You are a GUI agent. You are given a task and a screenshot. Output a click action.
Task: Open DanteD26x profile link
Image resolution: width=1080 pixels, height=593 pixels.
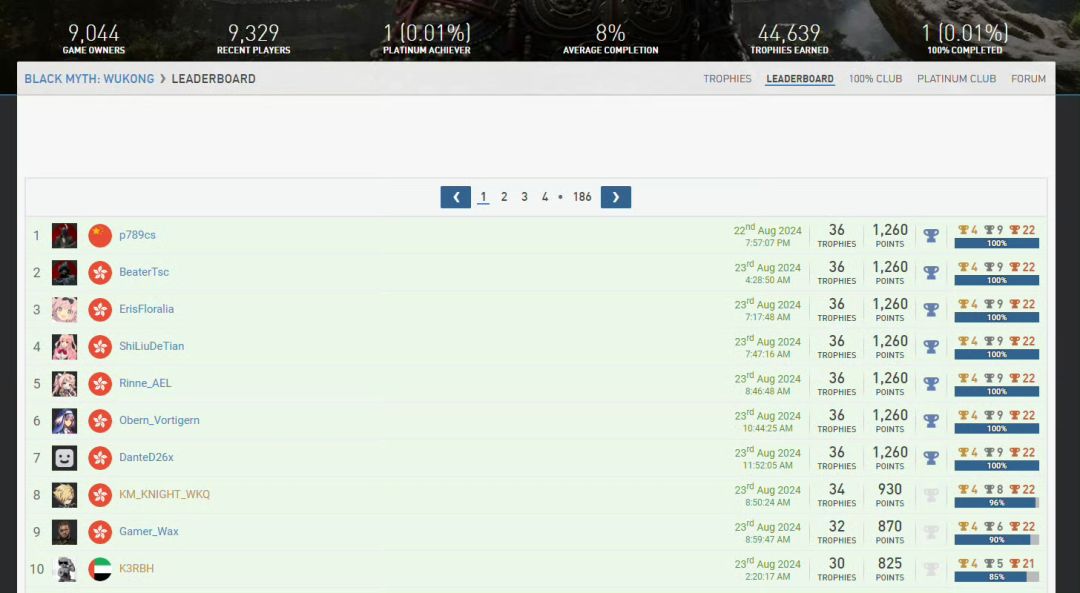146,457
